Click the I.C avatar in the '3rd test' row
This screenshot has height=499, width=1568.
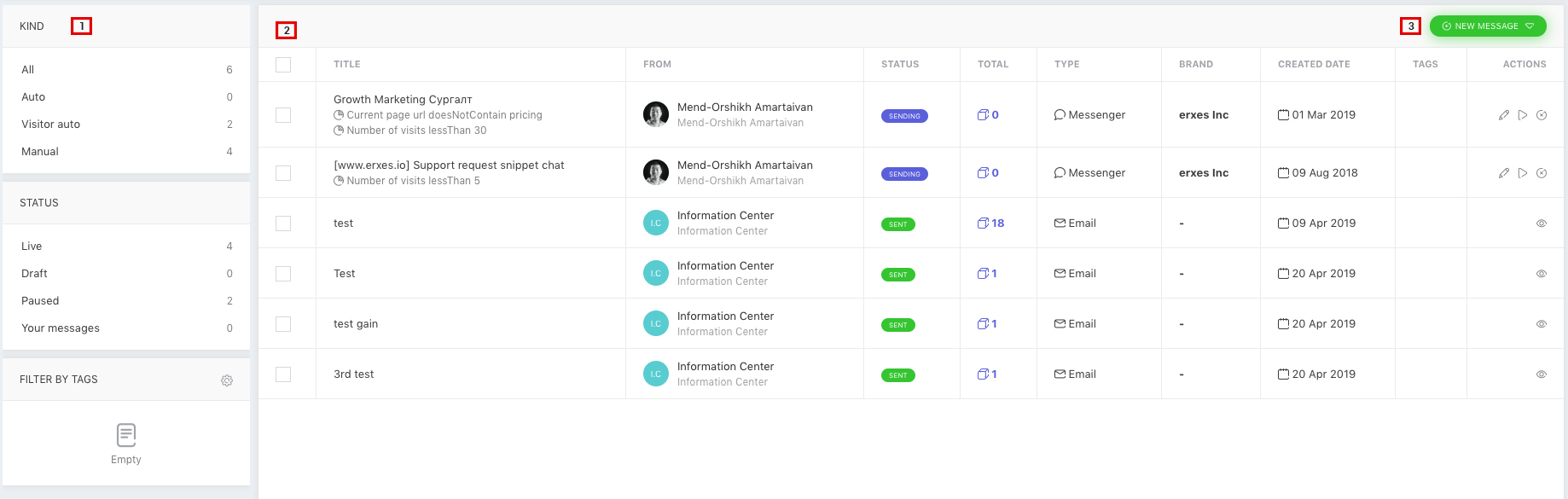point(656,374)
